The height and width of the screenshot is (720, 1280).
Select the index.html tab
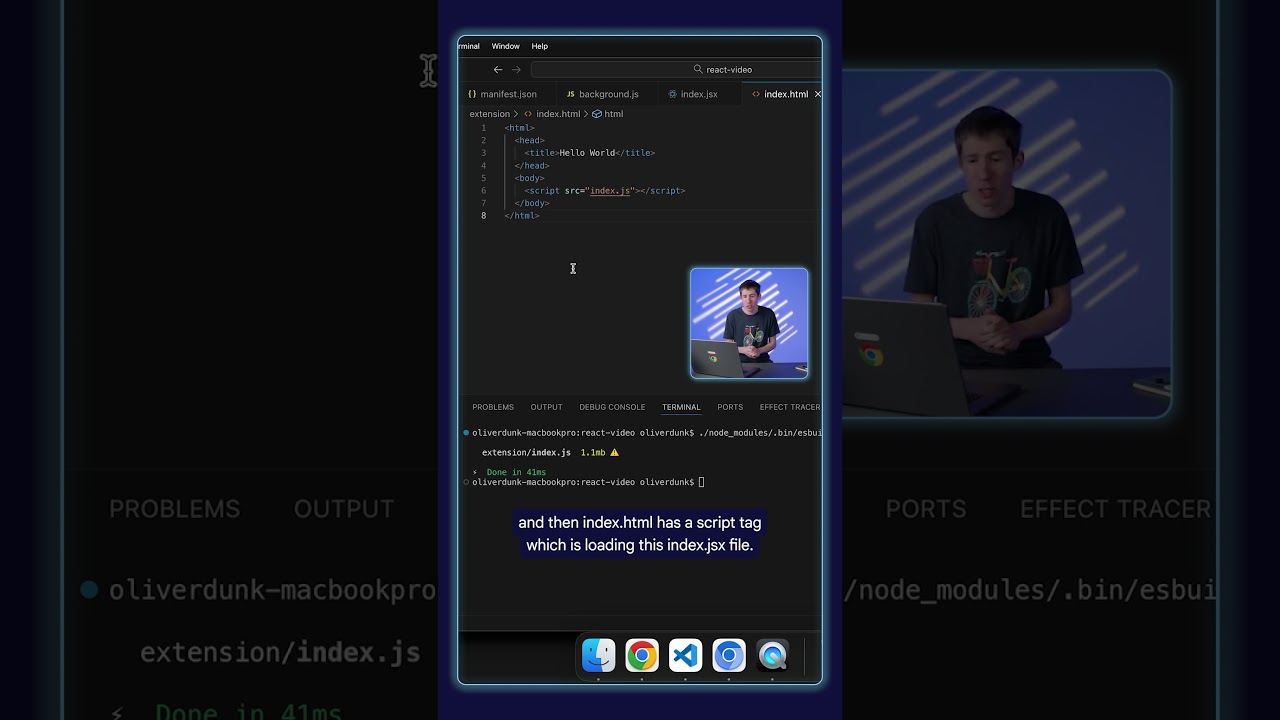(x=780, y=94)
